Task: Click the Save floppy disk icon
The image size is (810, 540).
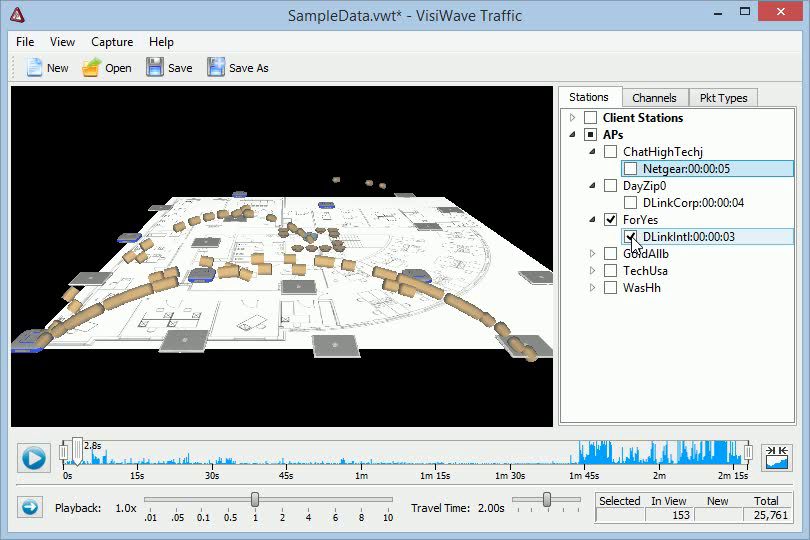Action: coord(154,68)
